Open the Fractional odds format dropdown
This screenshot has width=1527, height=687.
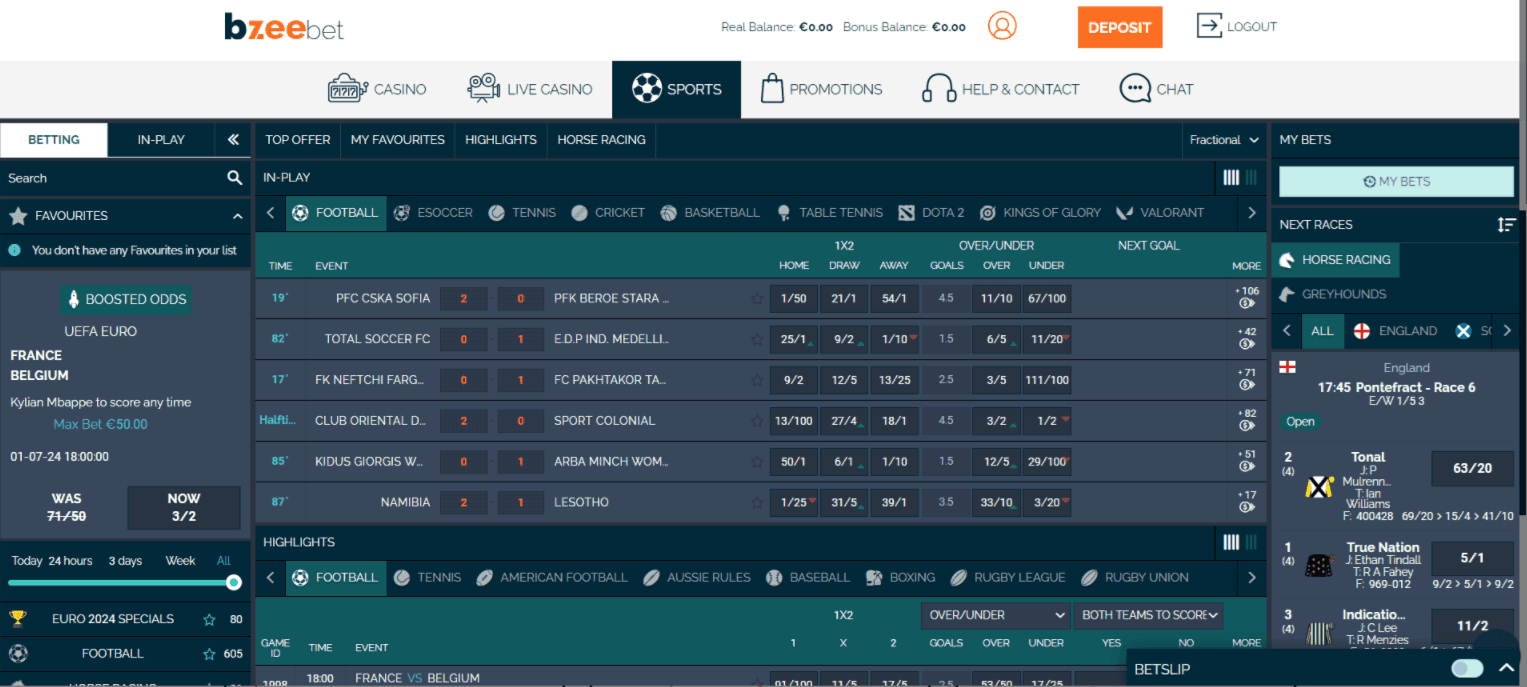coord(1224,140)
